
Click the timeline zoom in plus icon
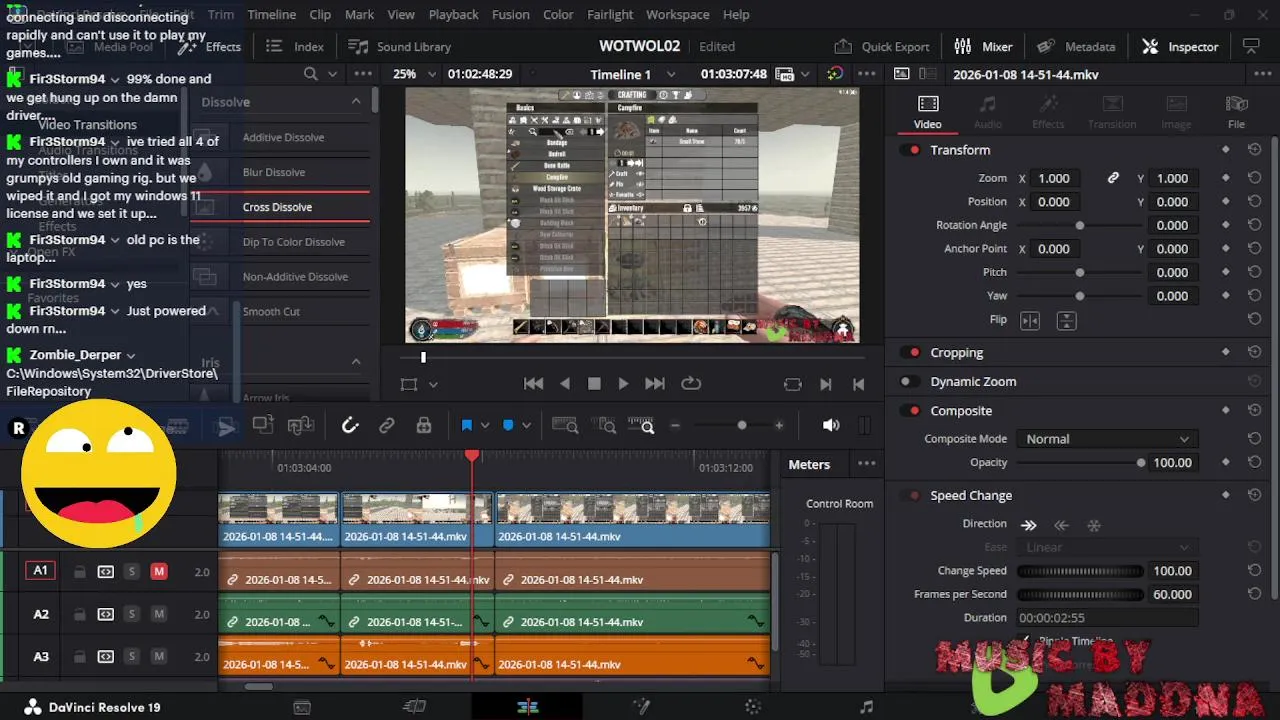779,426
